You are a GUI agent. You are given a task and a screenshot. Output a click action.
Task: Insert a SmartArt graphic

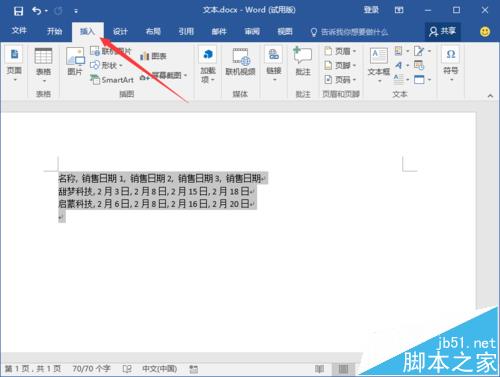click(112, 80)
